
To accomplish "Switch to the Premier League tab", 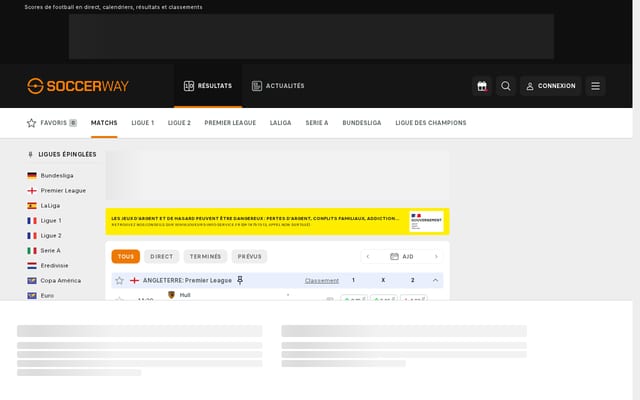I will (x=230, y=123).
